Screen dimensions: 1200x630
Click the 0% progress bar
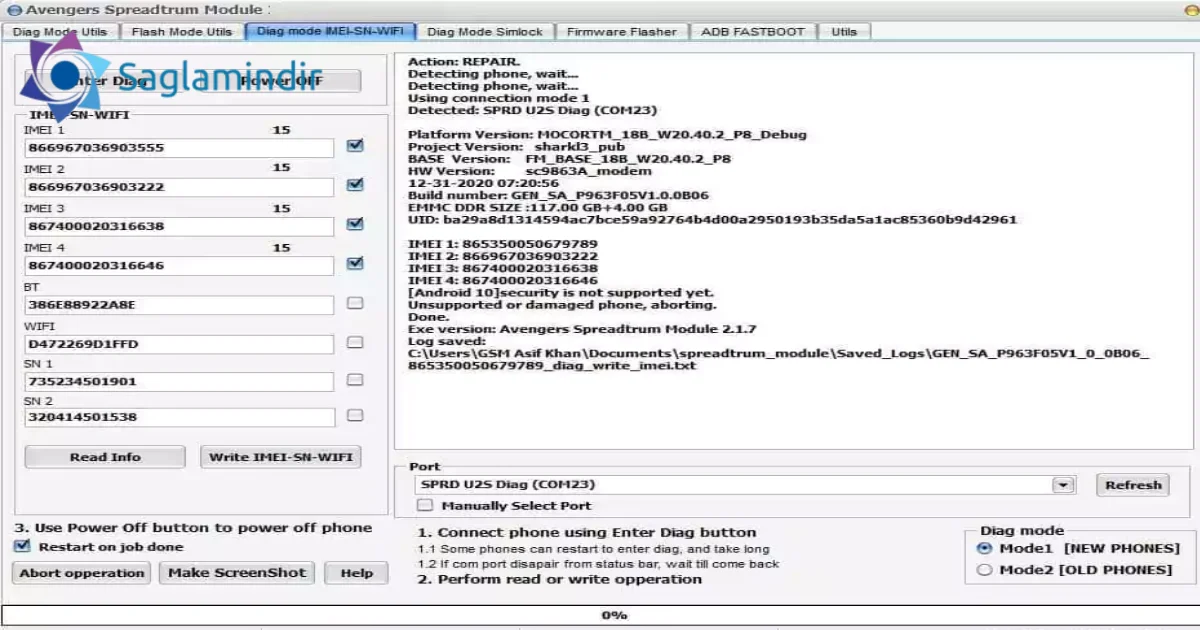pos(600,615)
